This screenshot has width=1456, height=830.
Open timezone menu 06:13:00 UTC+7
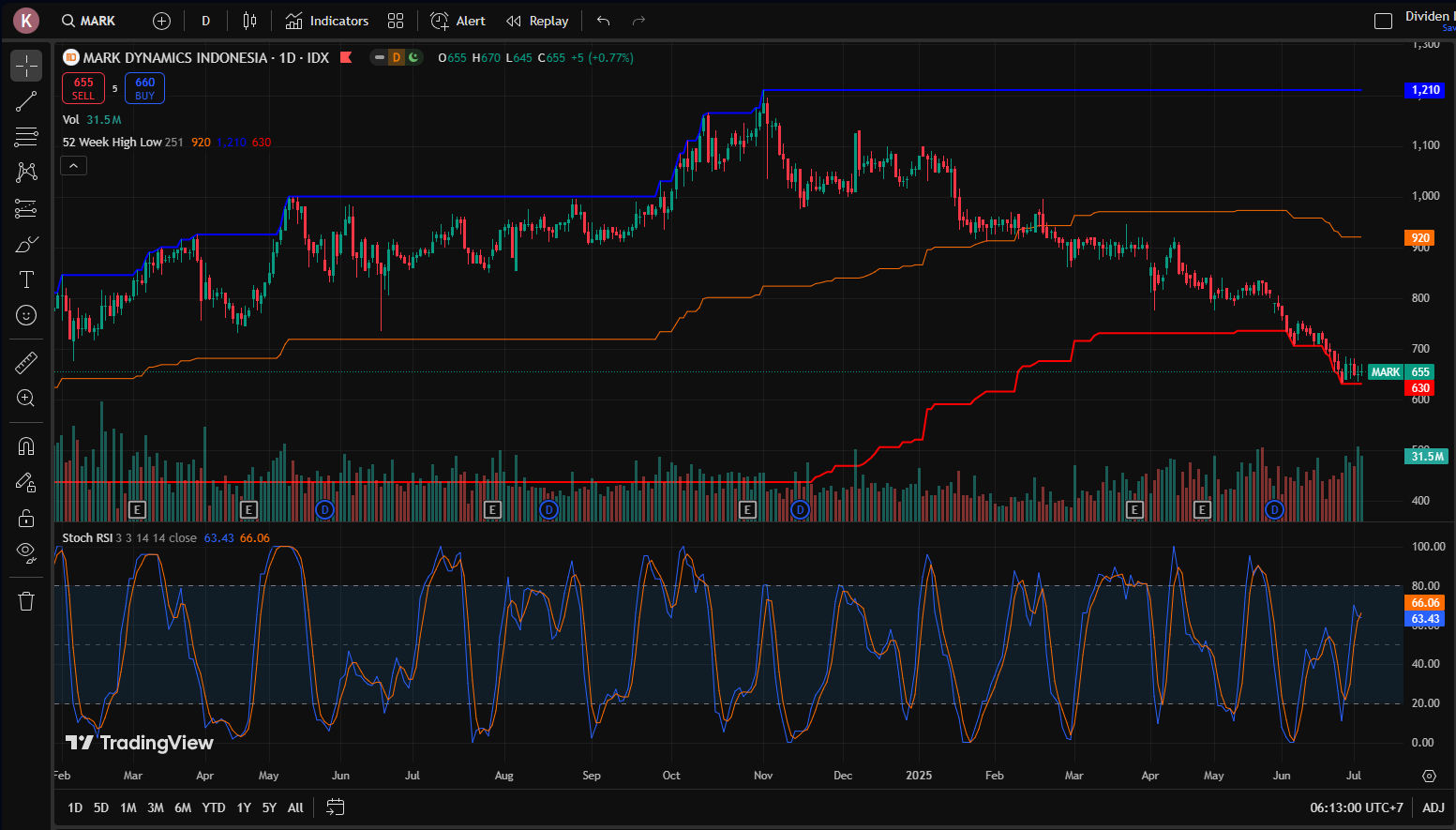pos(1357,807)
